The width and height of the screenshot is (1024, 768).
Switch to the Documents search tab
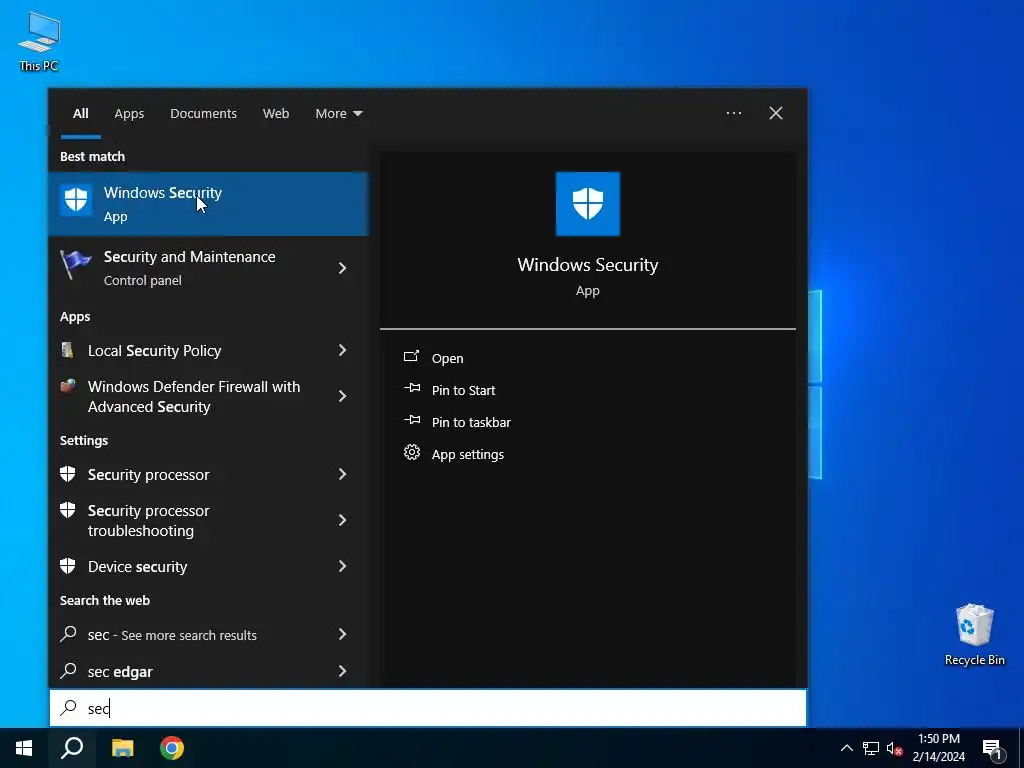[204, 114]
